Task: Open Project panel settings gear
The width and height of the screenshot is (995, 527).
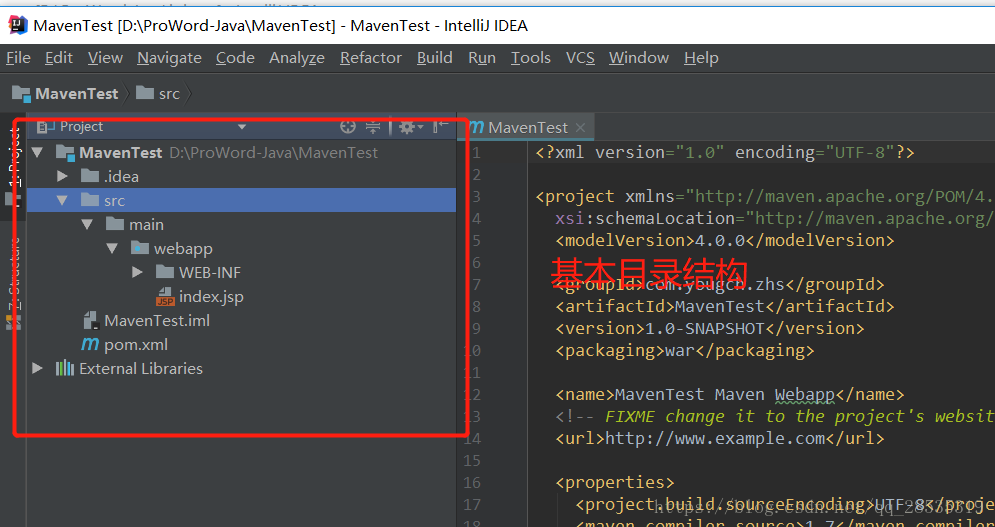Action: click(x=411, y=127)
